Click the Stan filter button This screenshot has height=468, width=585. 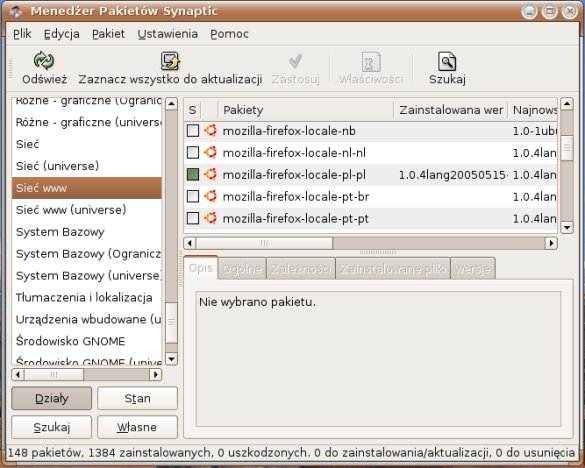(x=137, y=398)
